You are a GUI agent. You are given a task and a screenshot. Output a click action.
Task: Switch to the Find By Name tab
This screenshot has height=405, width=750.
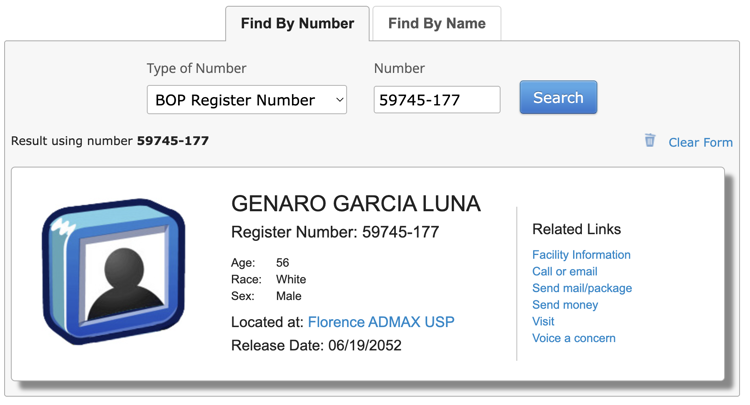click(x=437, y=23)
